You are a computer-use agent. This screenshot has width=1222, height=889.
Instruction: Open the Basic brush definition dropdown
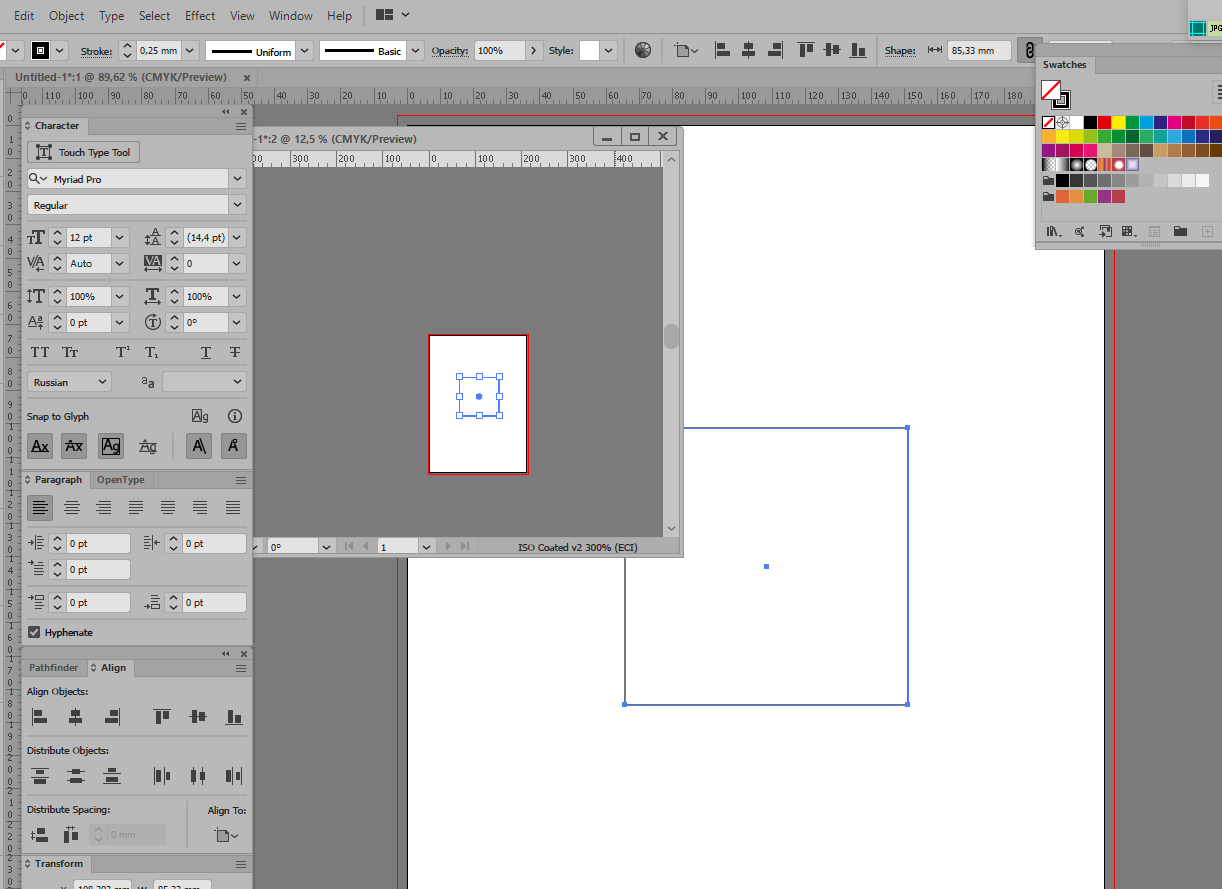(x=414, y=51)
